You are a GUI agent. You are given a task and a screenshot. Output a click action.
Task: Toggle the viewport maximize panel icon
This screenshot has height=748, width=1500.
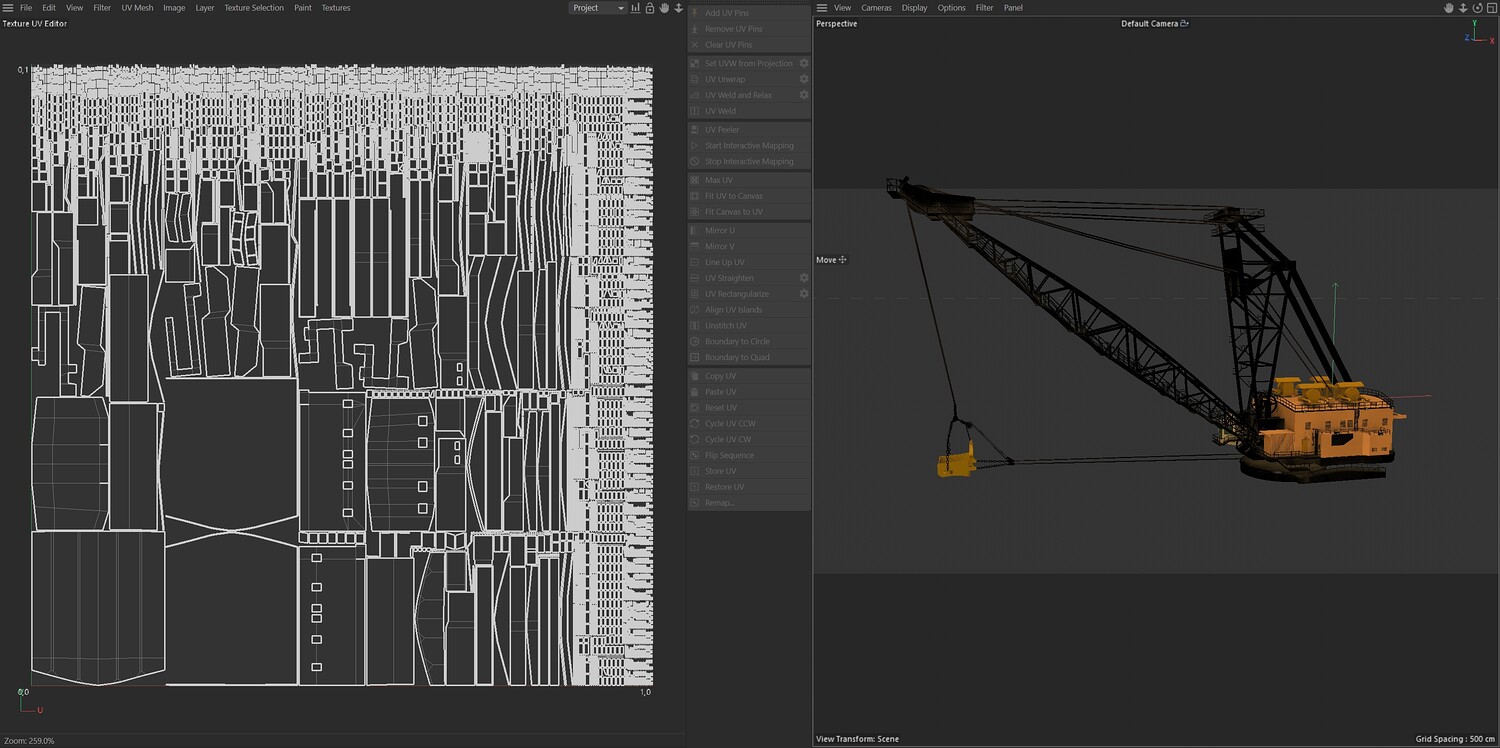pos(1490,8)
